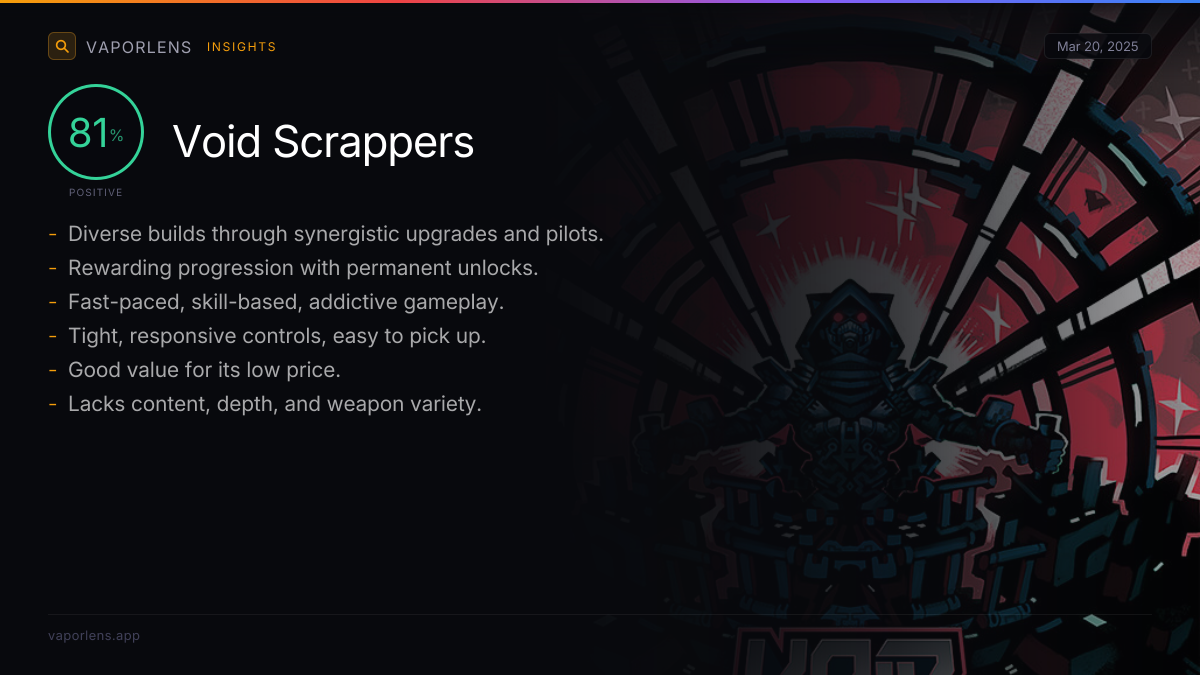
Task: Click the VaporLens magnifier logo icon
Action: pyautogui.click(x=62, y=46)
